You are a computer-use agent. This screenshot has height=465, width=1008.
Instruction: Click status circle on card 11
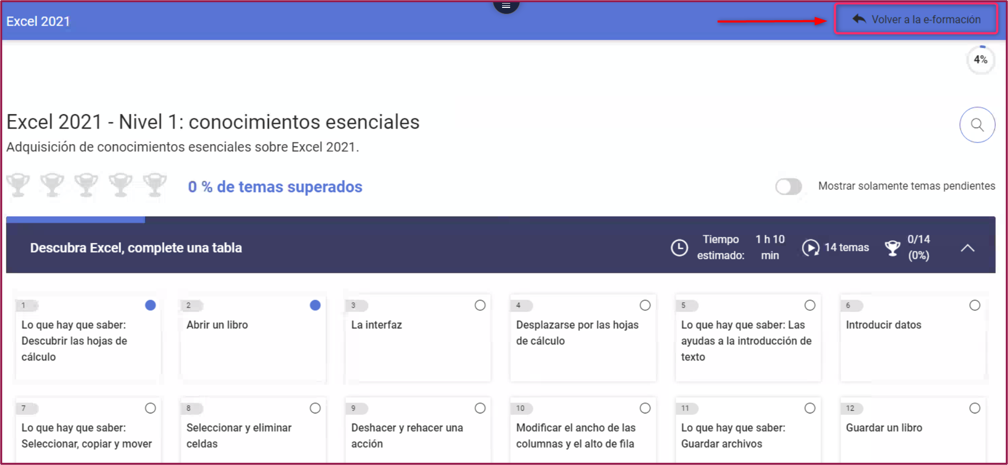(x=810, y=408)
